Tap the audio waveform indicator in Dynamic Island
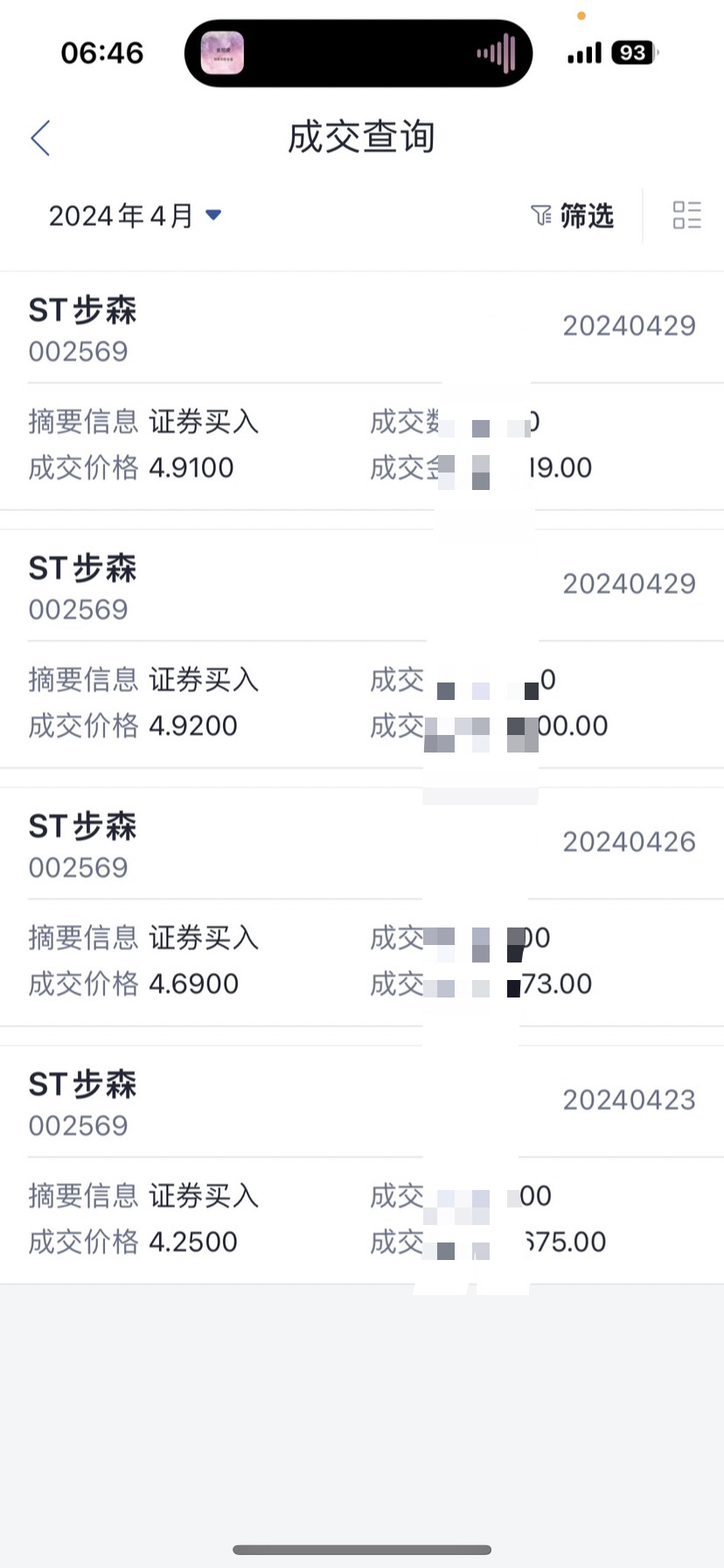The image size is (724, 1568). coord(496,54)
